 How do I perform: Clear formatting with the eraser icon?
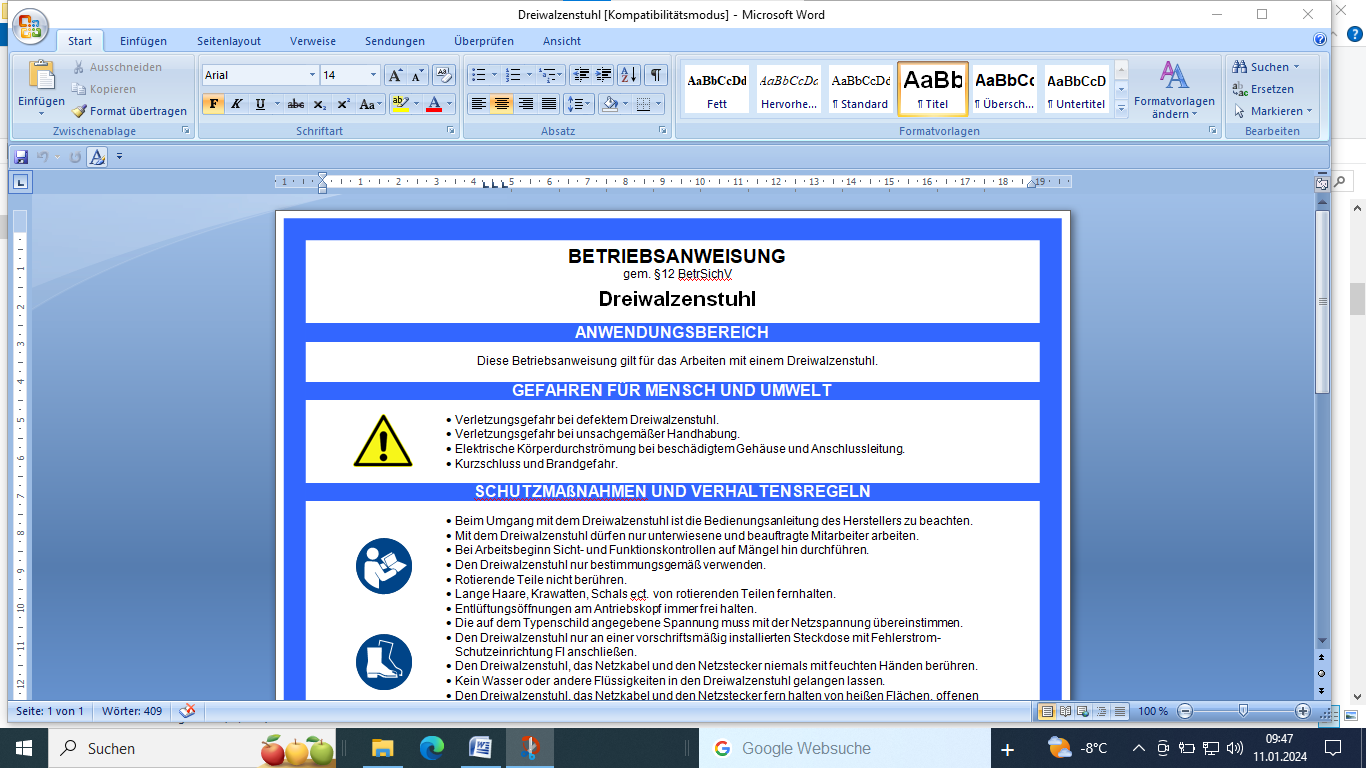[443, 75]
